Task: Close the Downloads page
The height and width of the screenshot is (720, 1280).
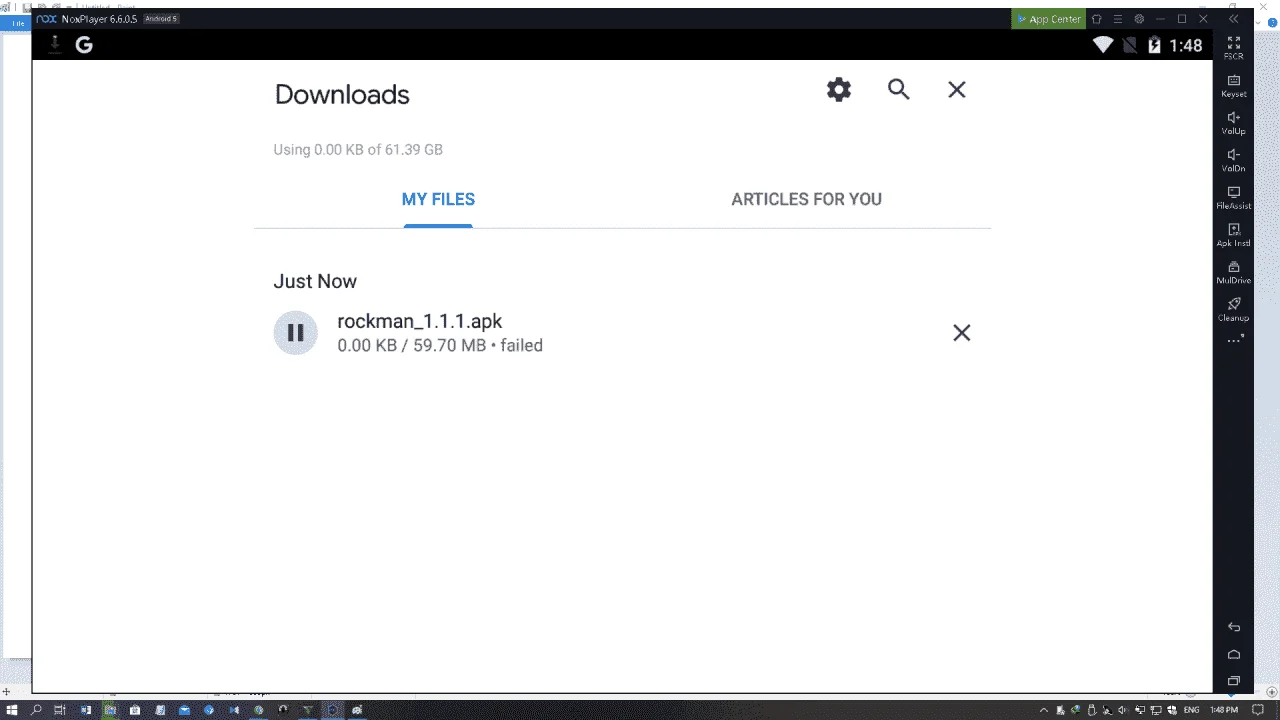Action: (957, 90)
